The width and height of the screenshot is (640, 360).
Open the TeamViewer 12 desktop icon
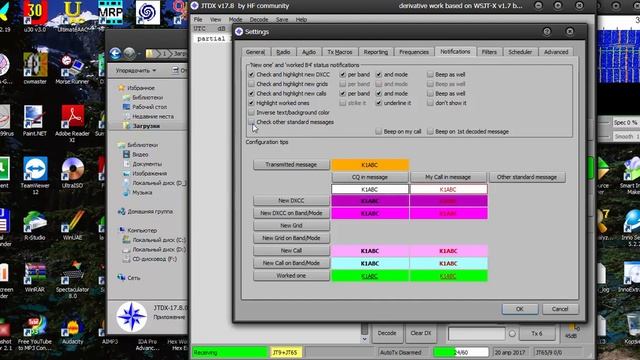(x=35, y=175)
